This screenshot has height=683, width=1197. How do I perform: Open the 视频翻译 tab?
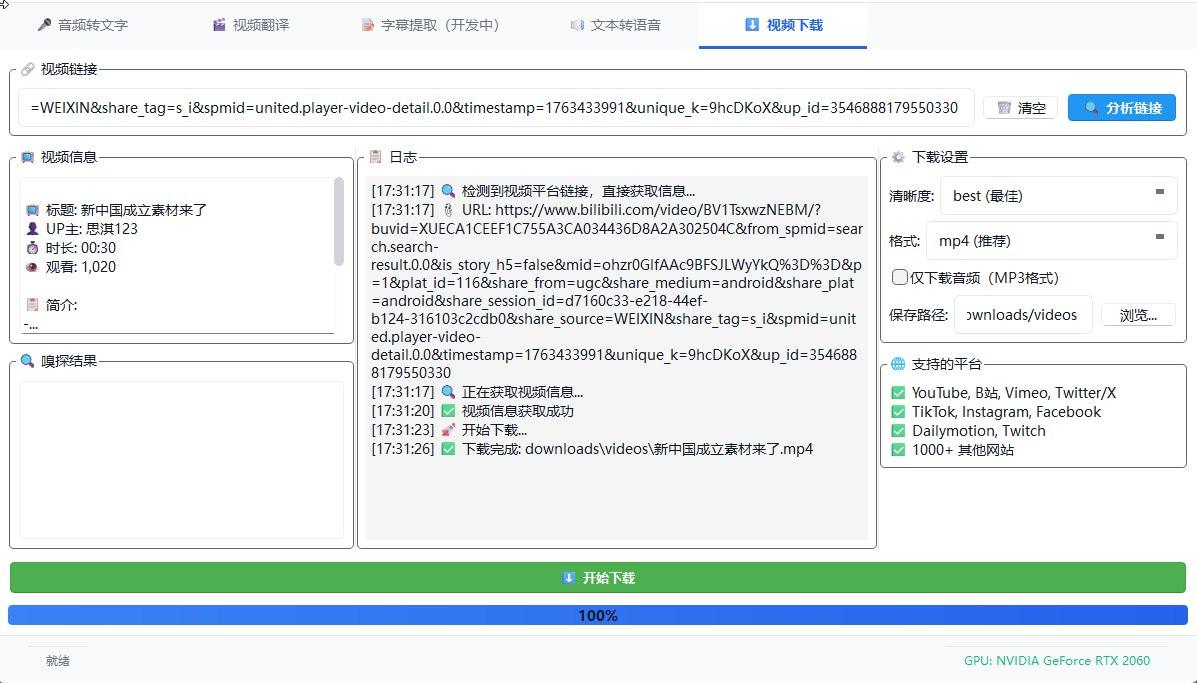coord(251,25)
